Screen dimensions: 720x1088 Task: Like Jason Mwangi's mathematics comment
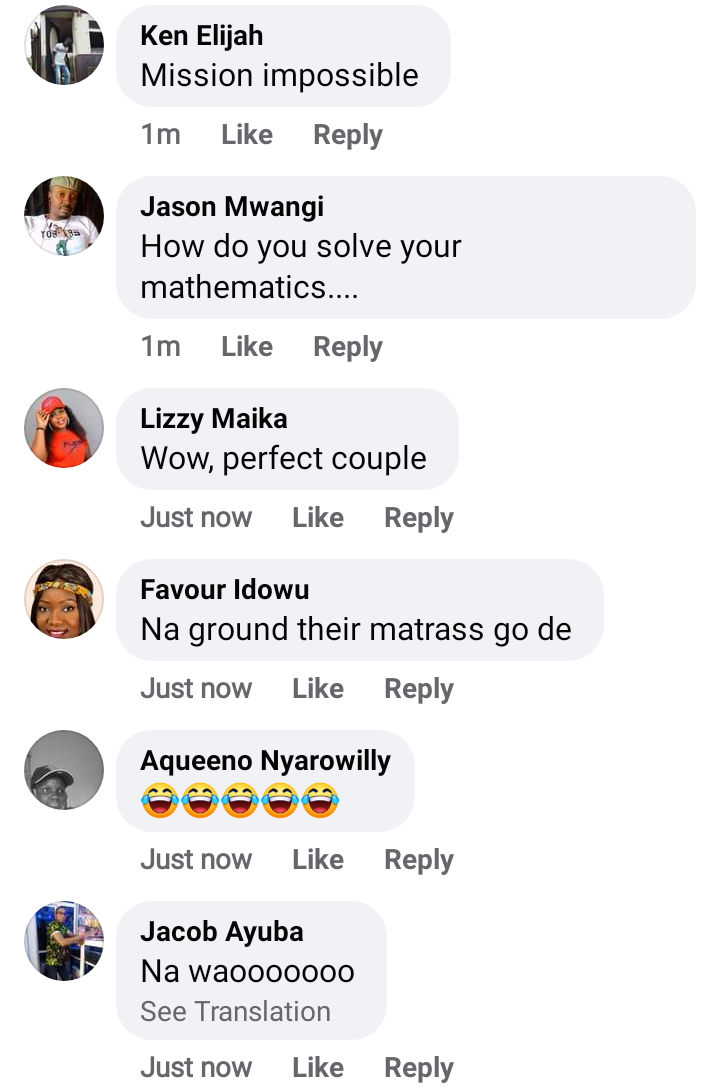point(247,347)
